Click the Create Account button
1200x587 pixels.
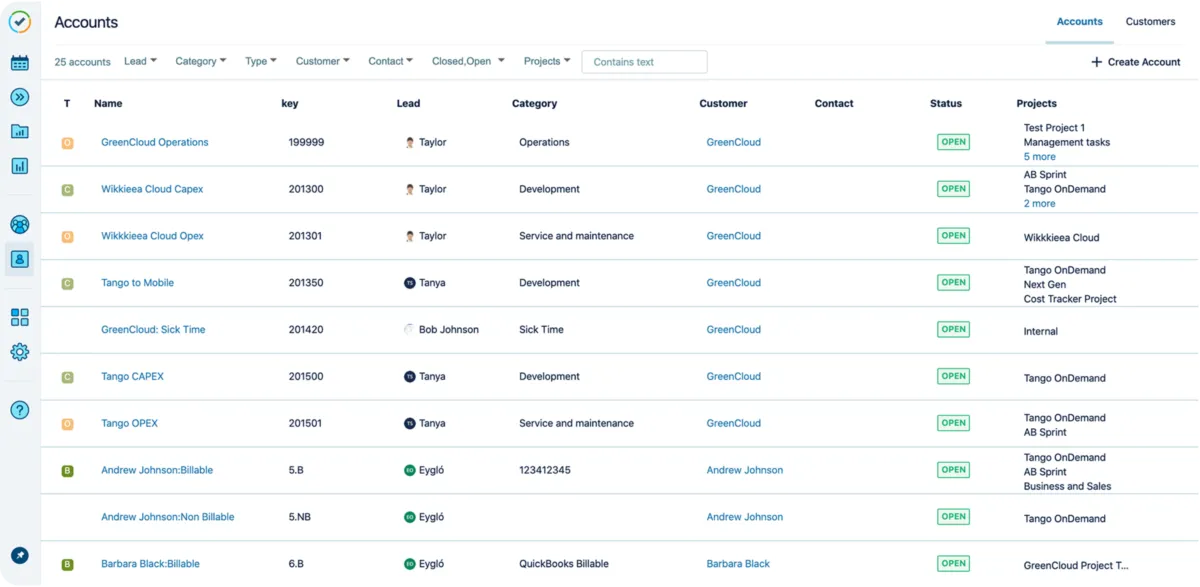pos(1135,62)
